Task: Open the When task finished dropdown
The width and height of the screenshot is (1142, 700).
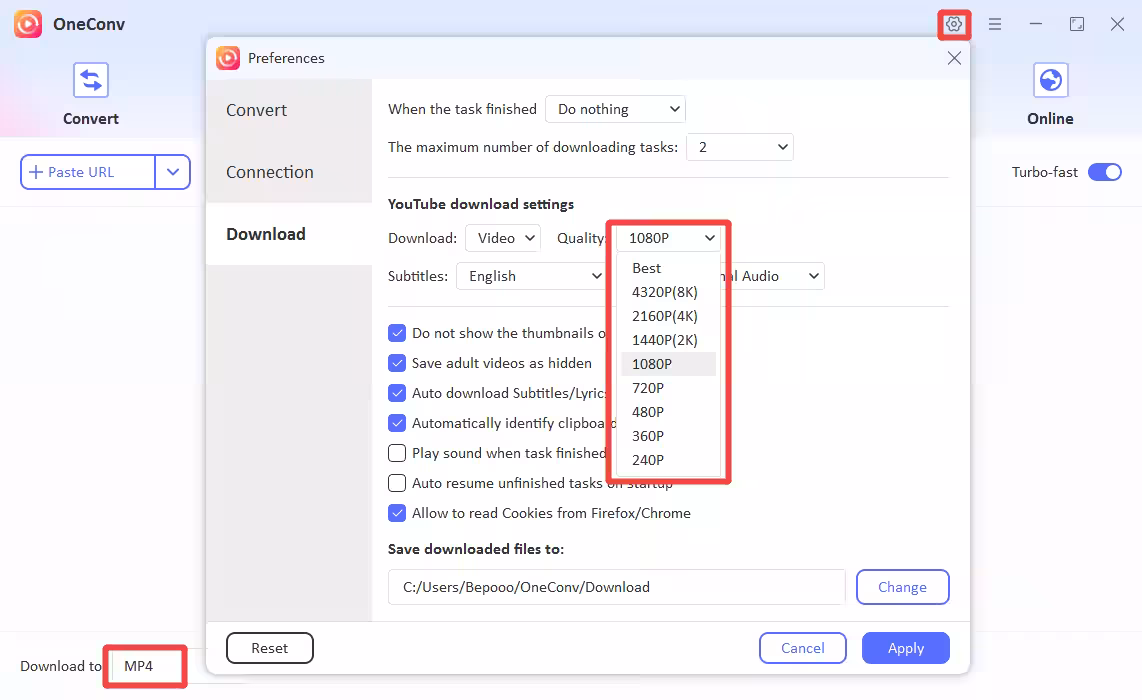Action: [x=615, y=109]
